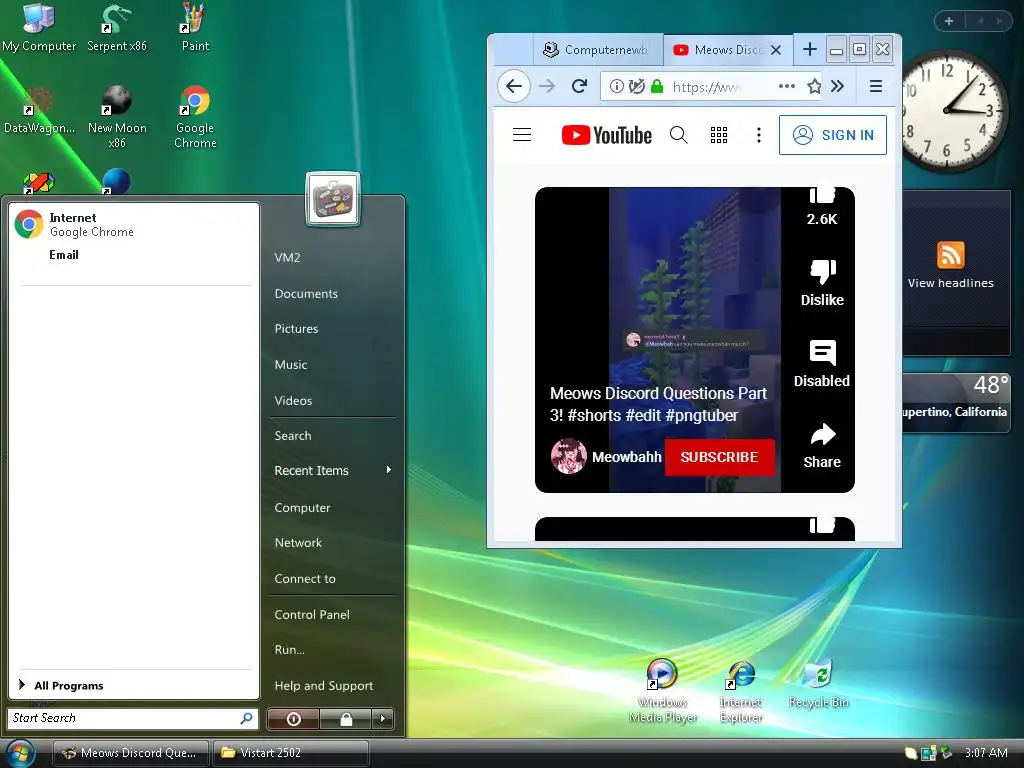Open Paint desktop shortcut

pos(195,27)
